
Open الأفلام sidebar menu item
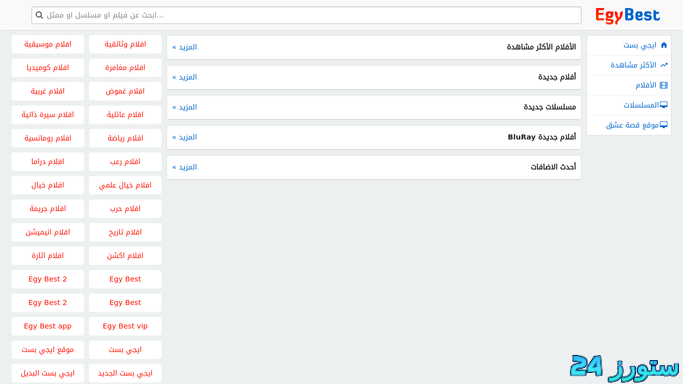click(629, 85)
